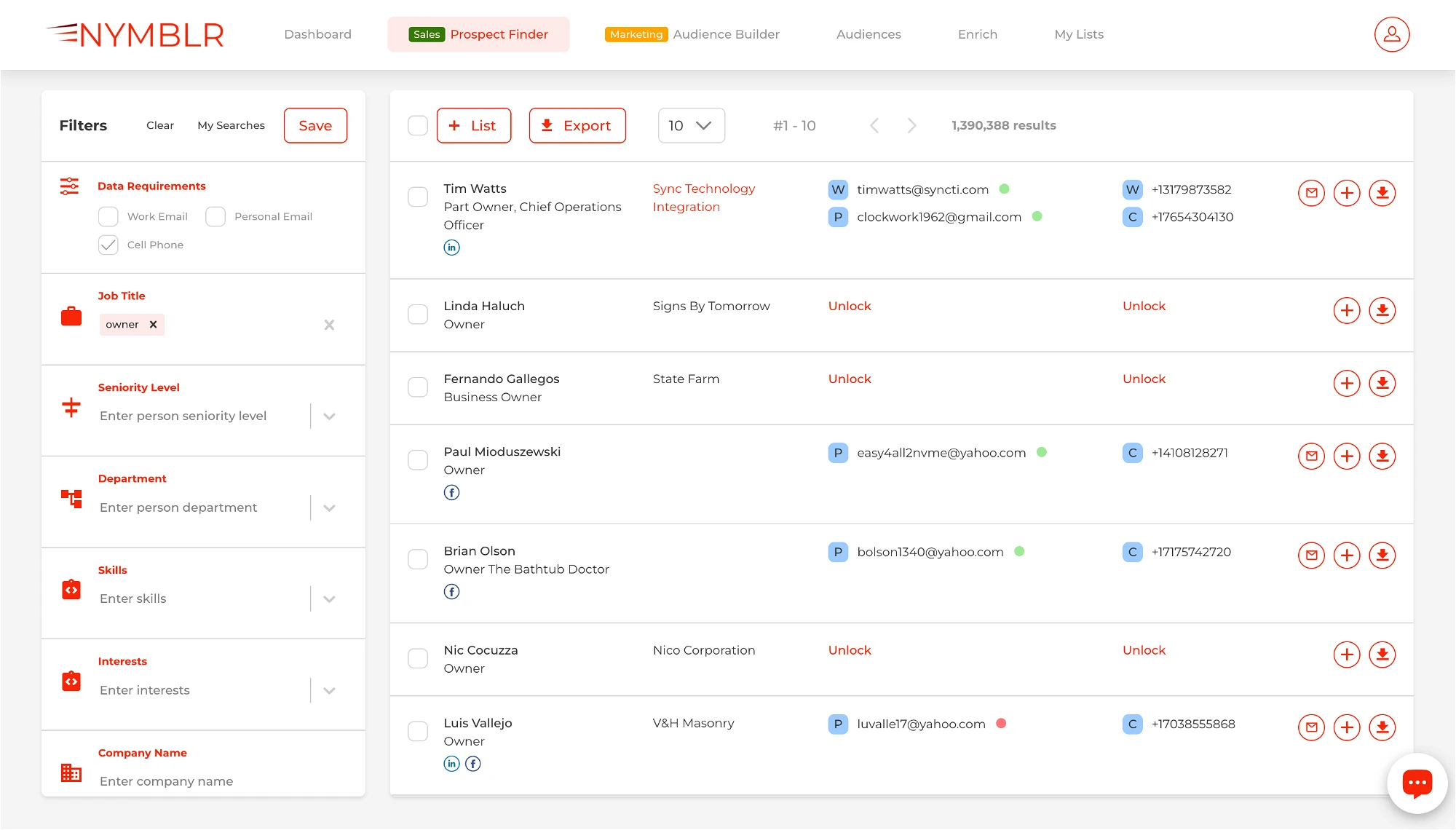The width and height of the screenshot is (1456, 830).
Task: Click Tim Watts' LinkedIn icon
Action: point(451,248)
